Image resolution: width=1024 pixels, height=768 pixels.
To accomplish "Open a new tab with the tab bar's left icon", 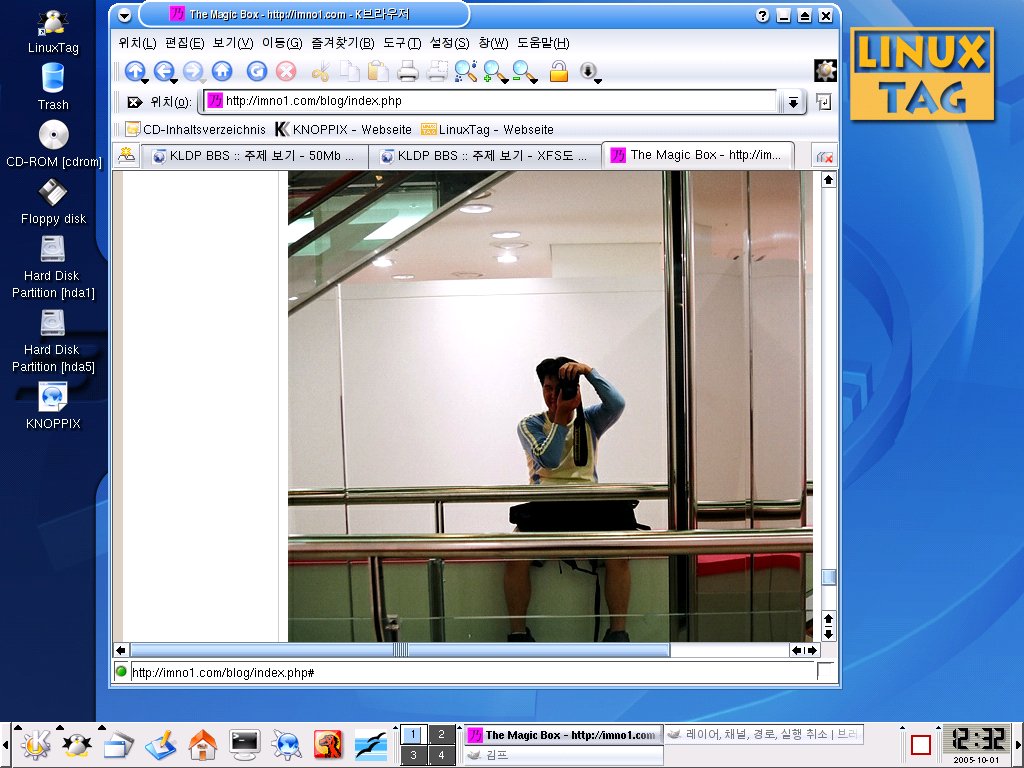I will [x=127, y=155].
